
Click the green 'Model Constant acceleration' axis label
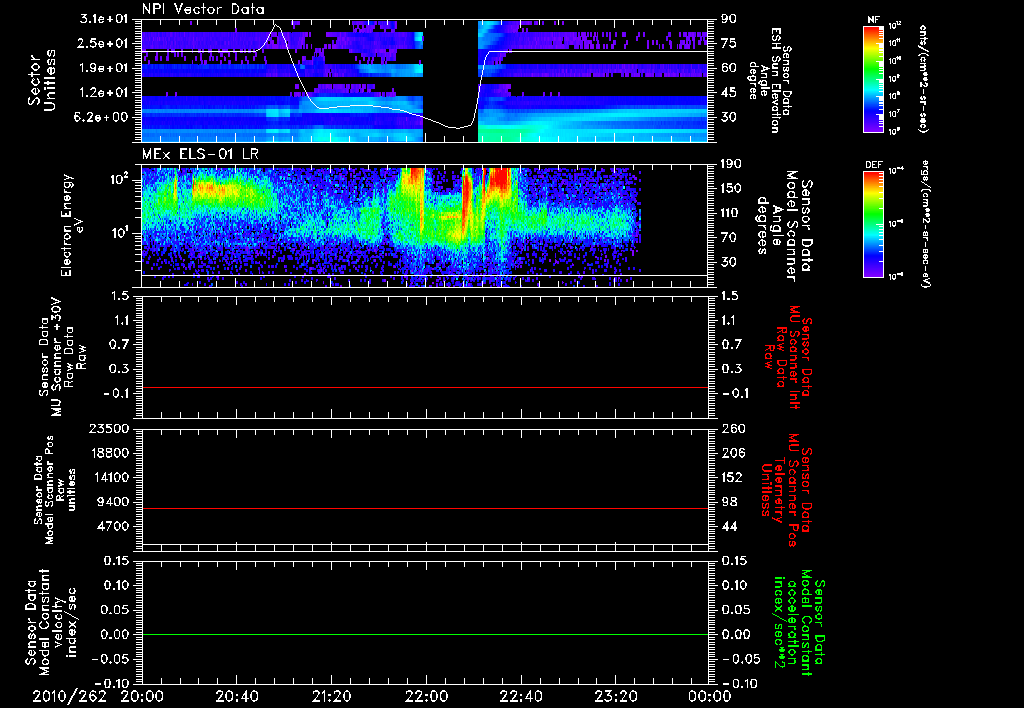799,623
